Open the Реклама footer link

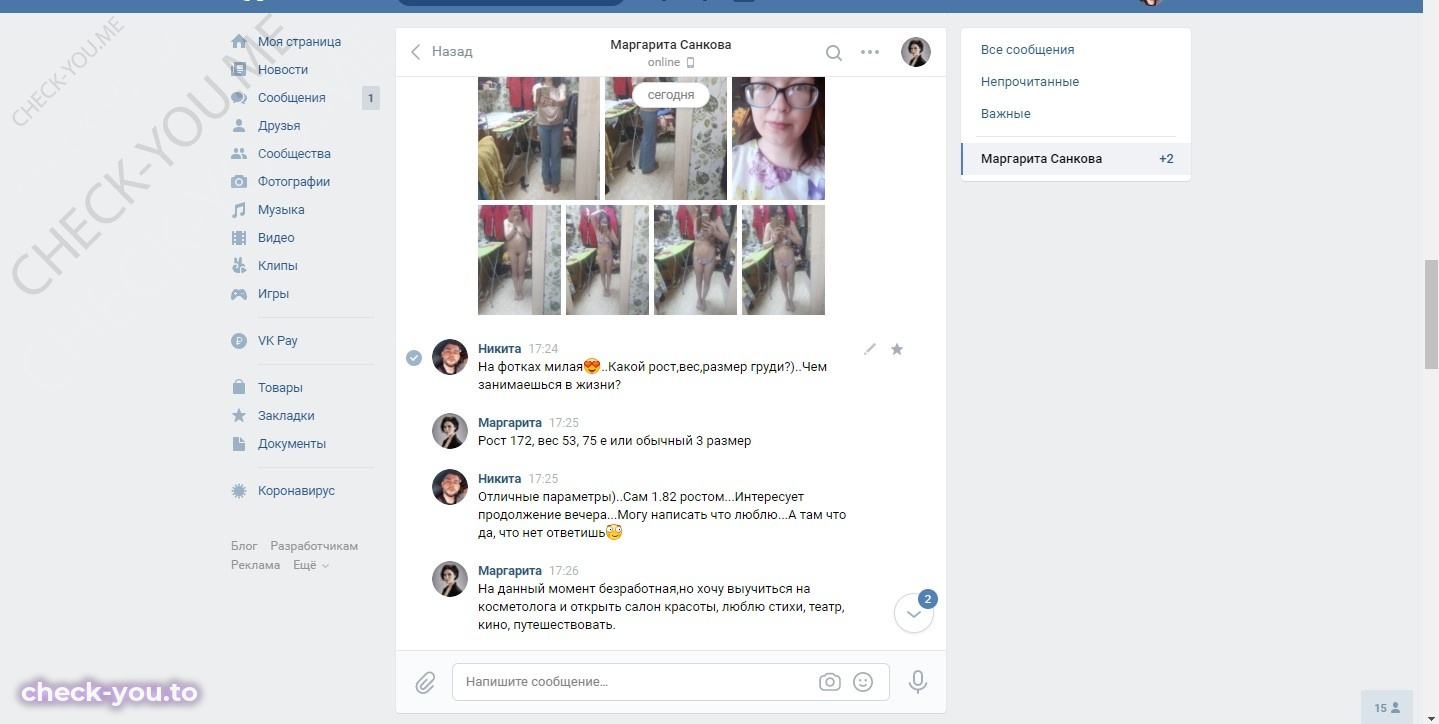256,565
